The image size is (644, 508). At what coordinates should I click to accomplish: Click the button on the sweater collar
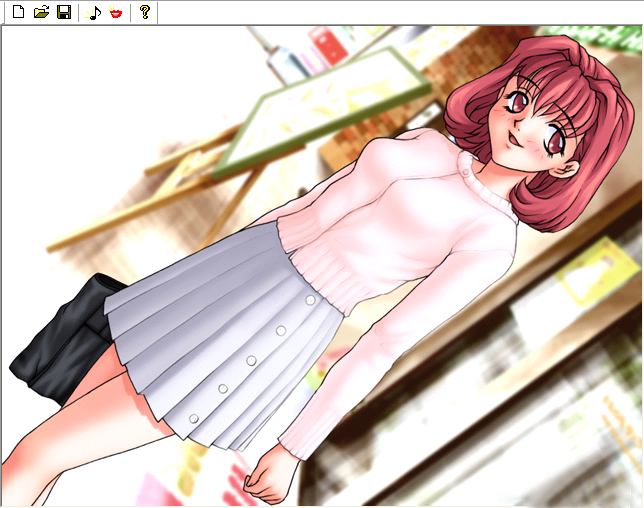466,171
